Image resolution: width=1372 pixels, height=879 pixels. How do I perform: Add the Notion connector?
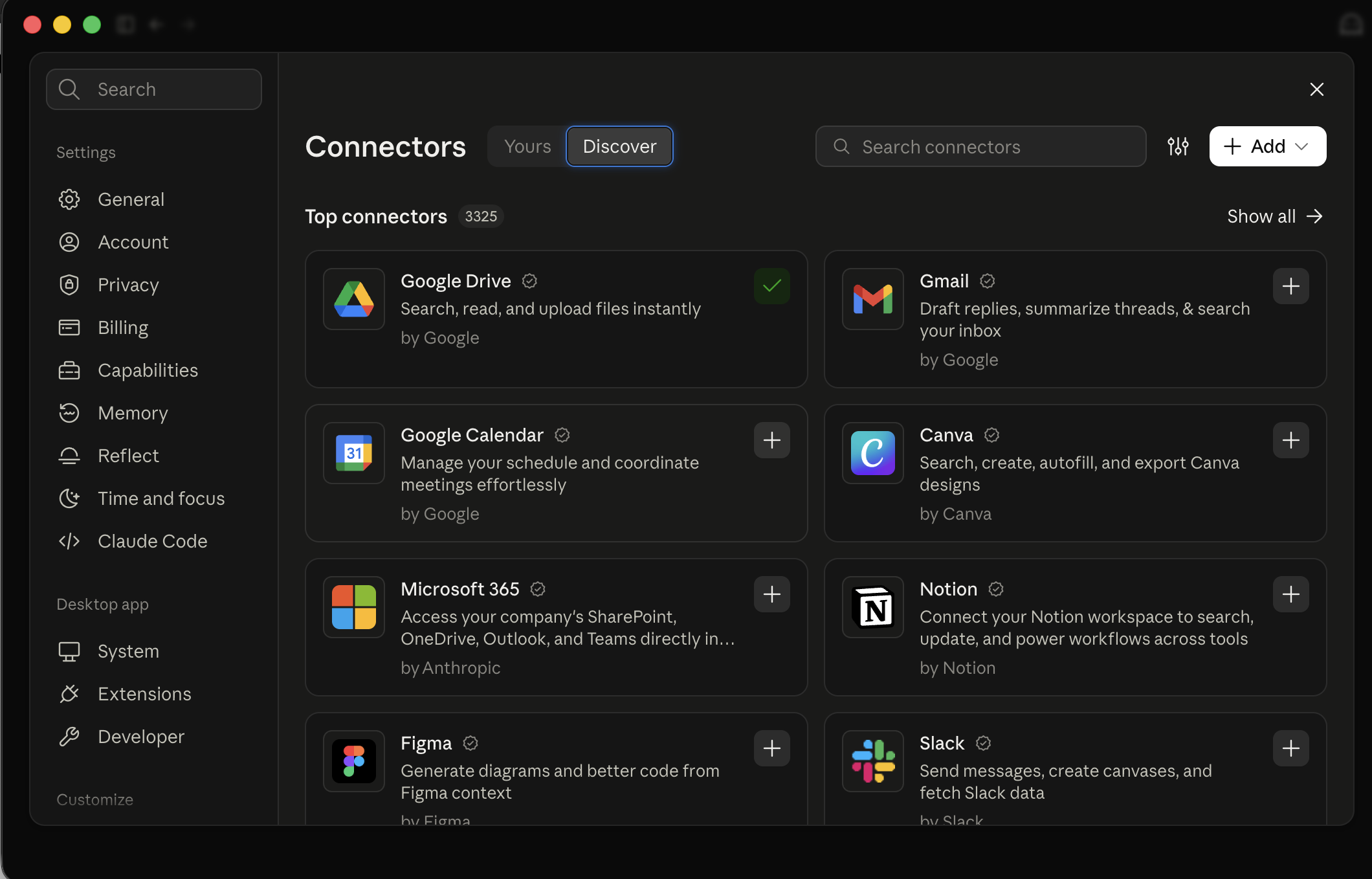click(1291, 594)
